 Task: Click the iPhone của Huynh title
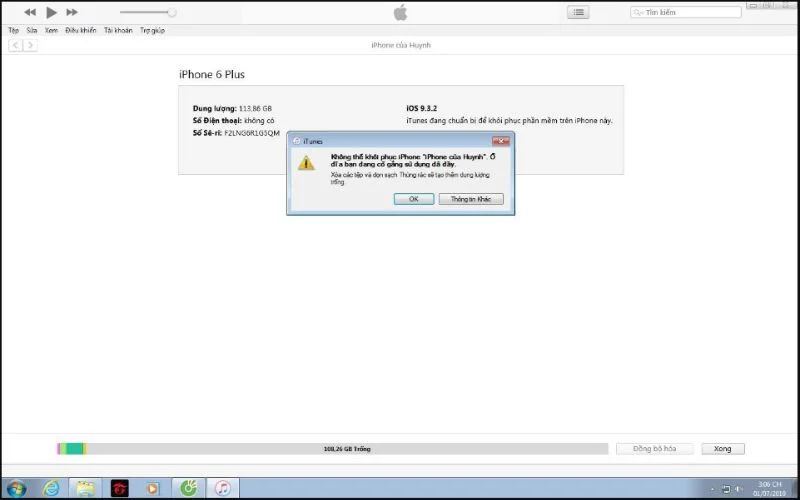point(401,45)
